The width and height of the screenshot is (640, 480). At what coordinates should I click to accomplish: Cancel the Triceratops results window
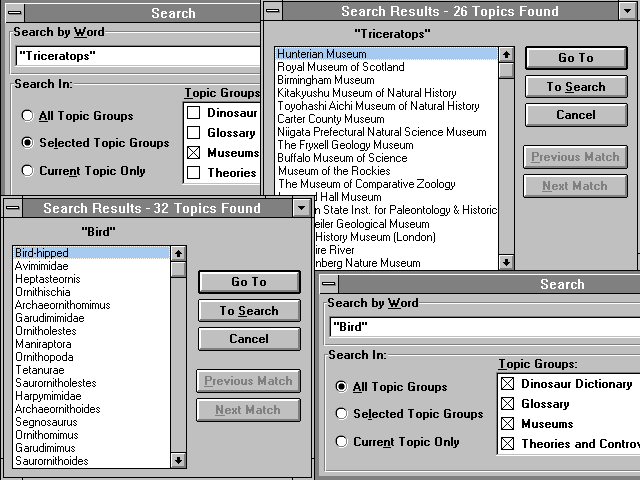[576, 115]
